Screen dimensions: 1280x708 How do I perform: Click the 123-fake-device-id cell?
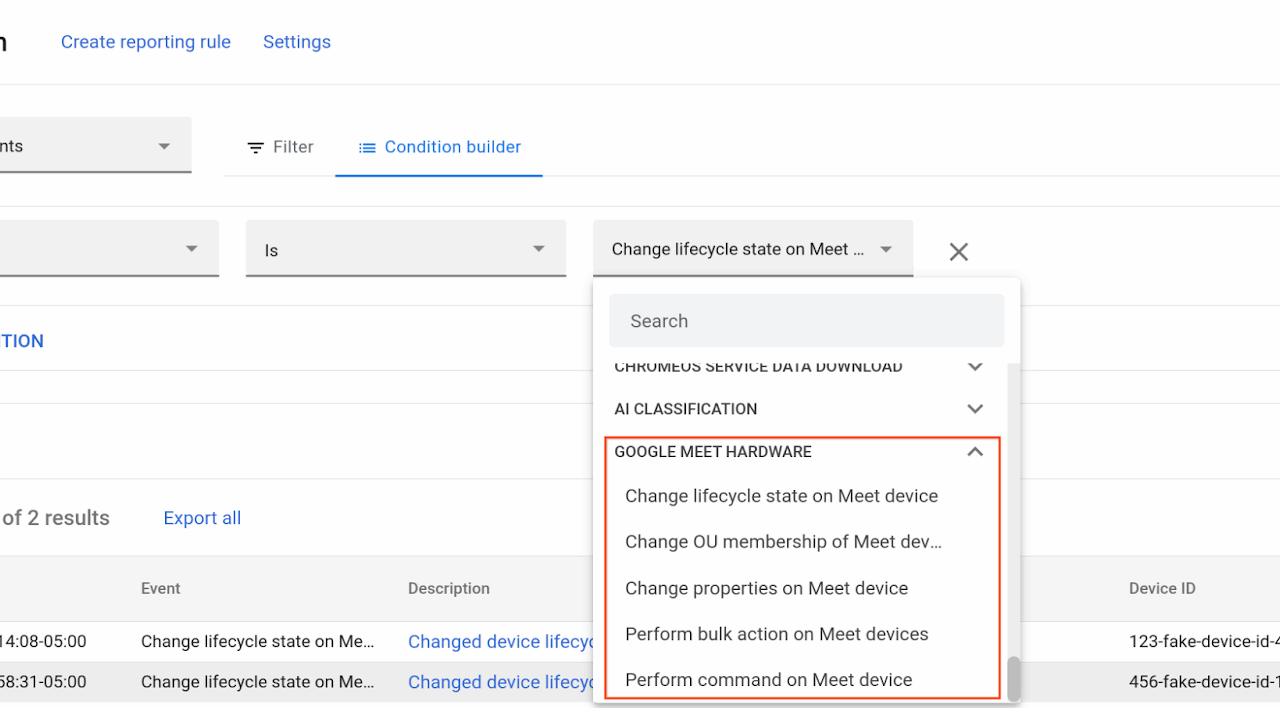(x=1204, y=642)
